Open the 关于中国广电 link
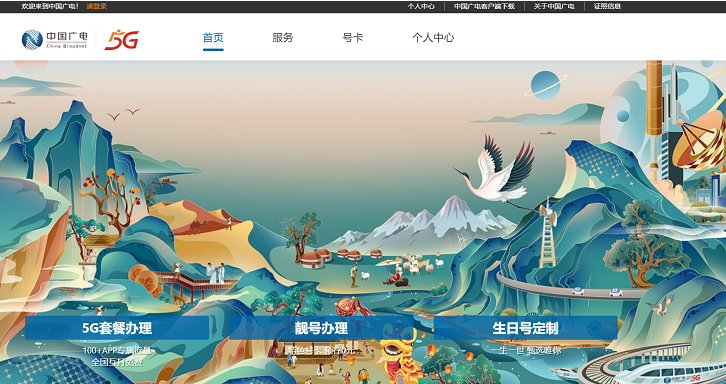The image size is (726, 384). 554,6
